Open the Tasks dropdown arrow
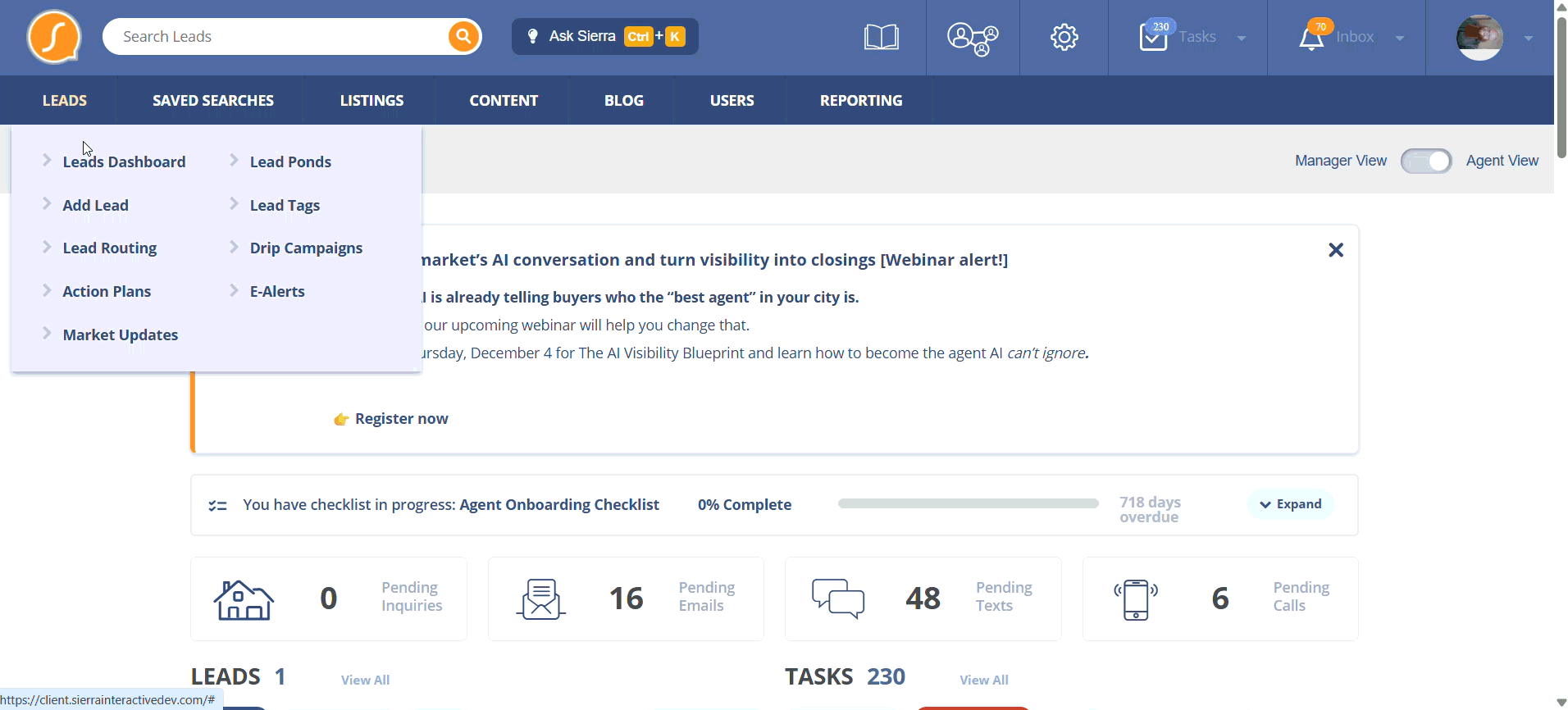This screenshot has height=710, width=1568. (x=1241, y=38)
